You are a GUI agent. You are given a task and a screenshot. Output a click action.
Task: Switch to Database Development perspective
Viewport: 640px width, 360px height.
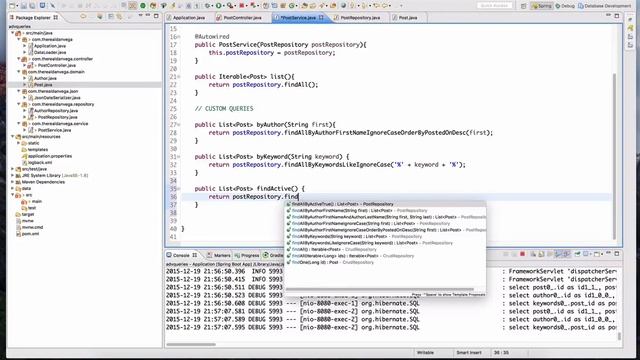(x=604, y=6)
